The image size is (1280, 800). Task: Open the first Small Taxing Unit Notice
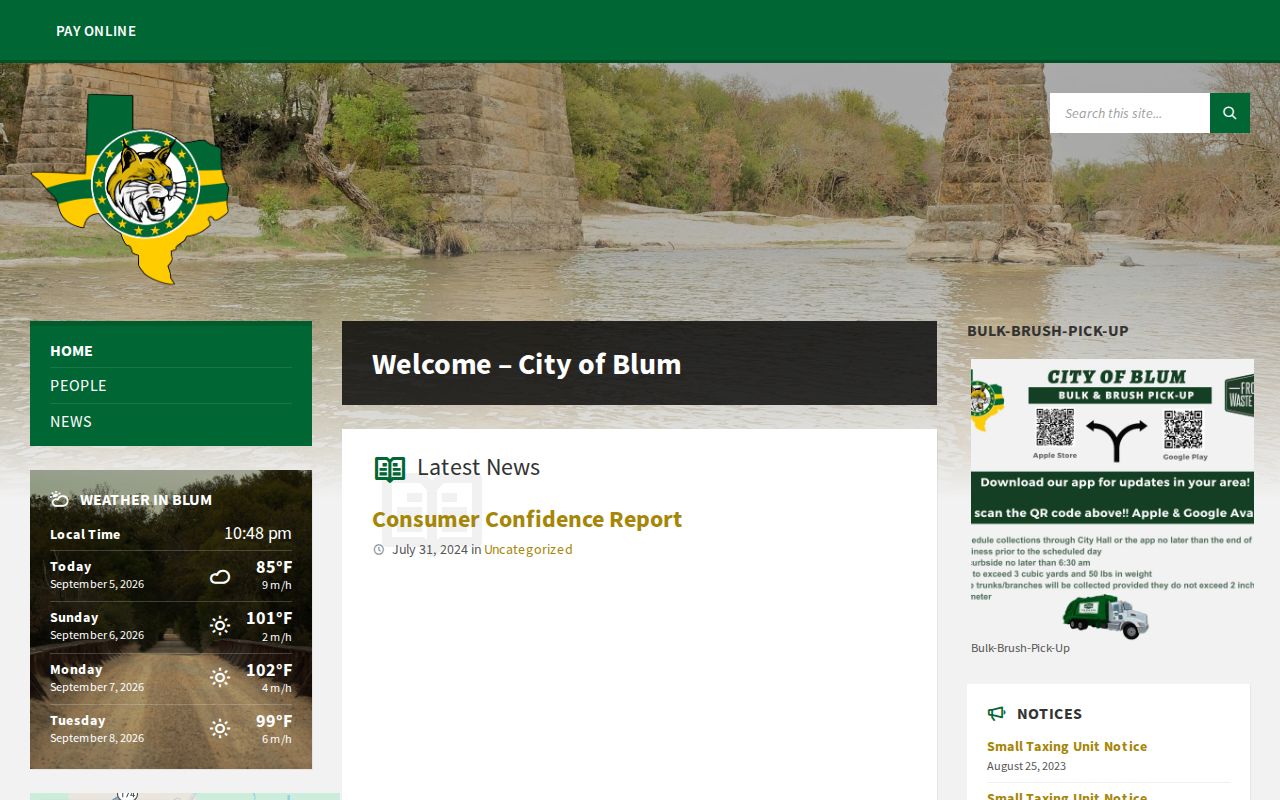click(1067, 746)
